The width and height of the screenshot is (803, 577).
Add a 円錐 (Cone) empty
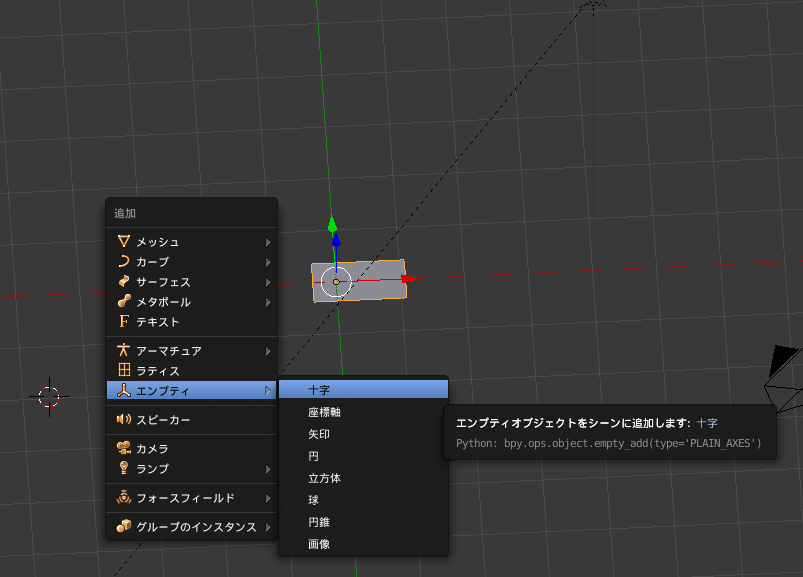[364, 522]
